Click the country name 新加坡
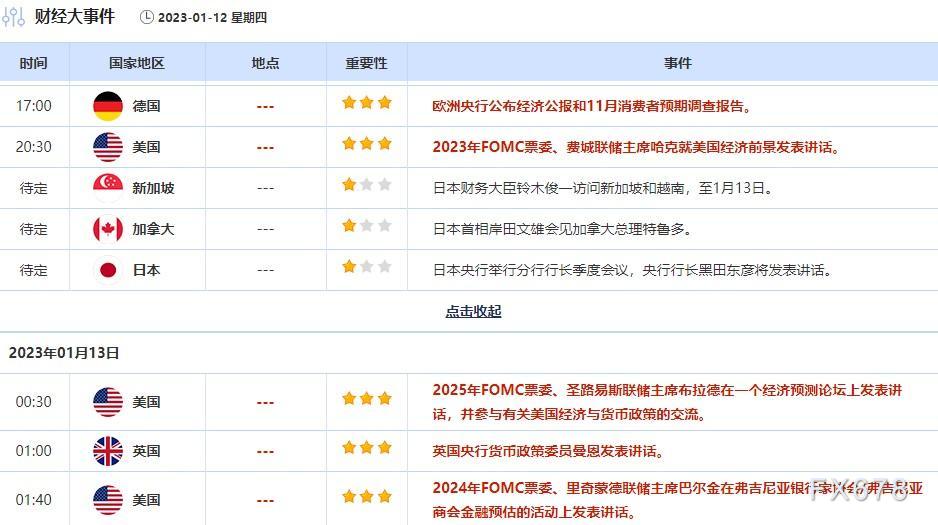938x525 pixels. tap(154, 188)
